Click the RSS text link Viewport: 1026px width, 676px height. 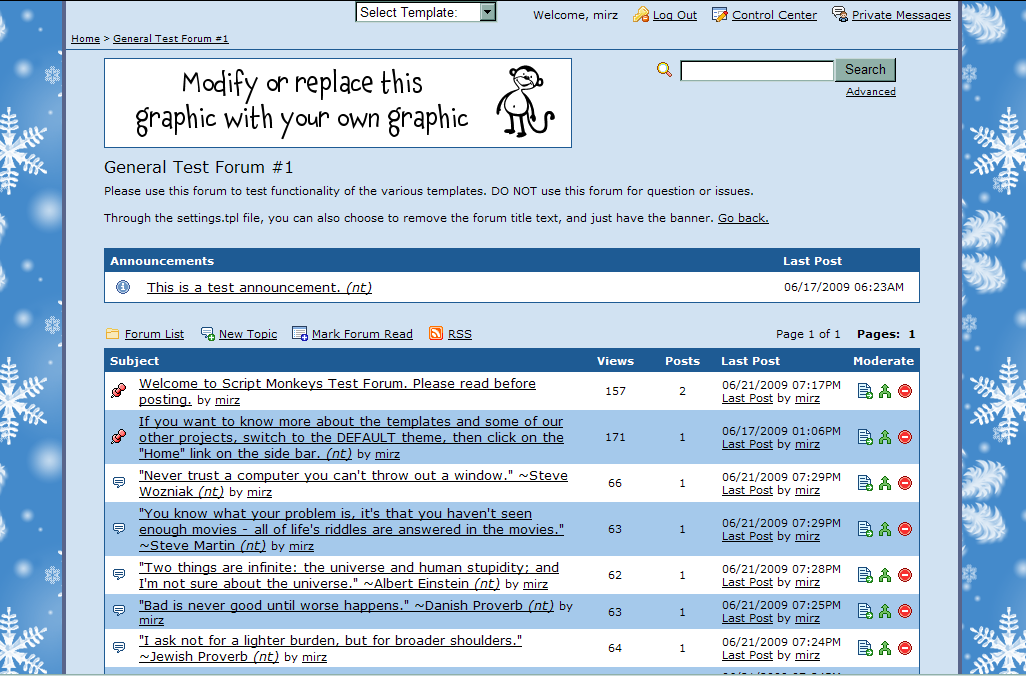pos(459,334)
